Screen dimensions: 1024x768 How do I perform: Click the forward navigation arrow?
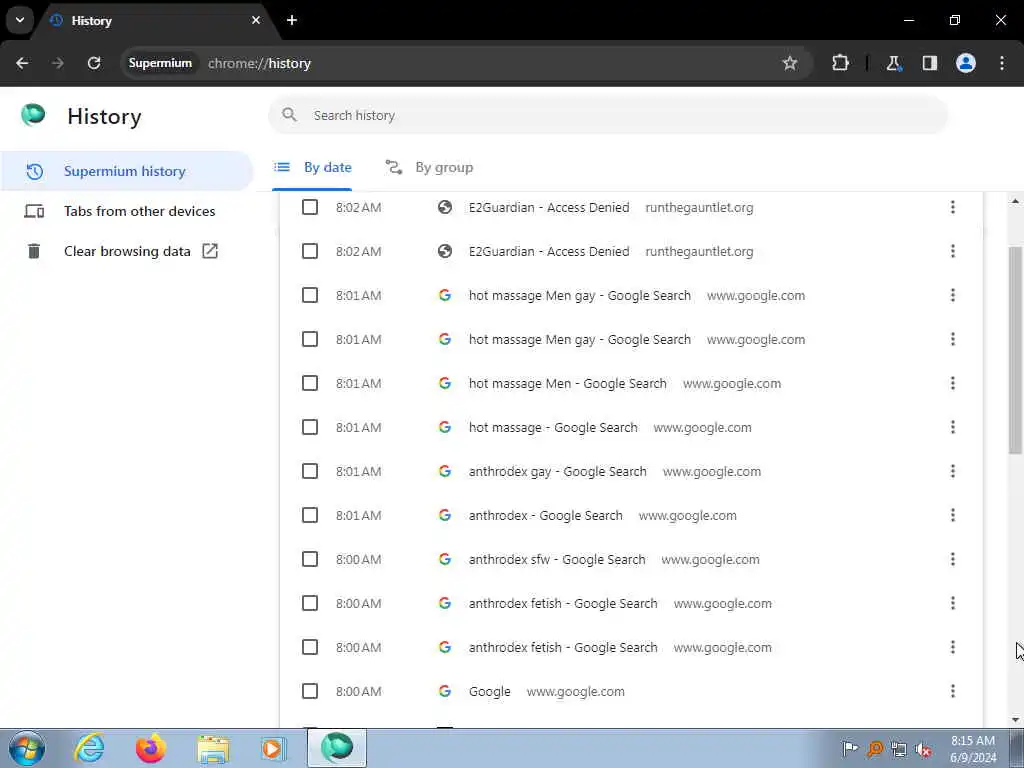(x=58, y=63)
